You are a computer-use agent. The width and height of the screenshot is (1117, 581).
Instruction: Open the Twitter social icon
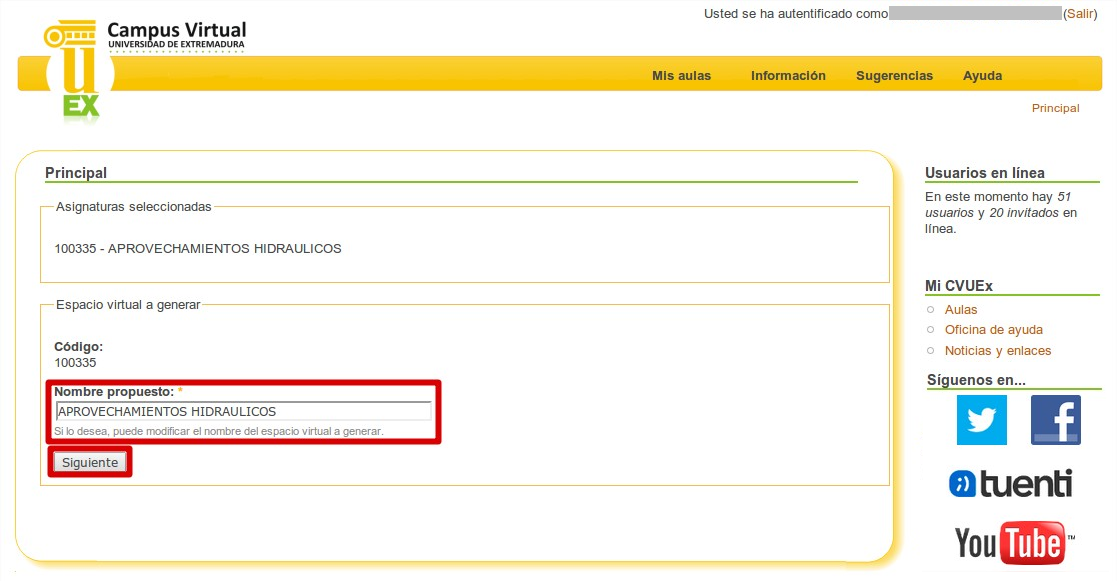pyautogui.click(x=981, y=420)
